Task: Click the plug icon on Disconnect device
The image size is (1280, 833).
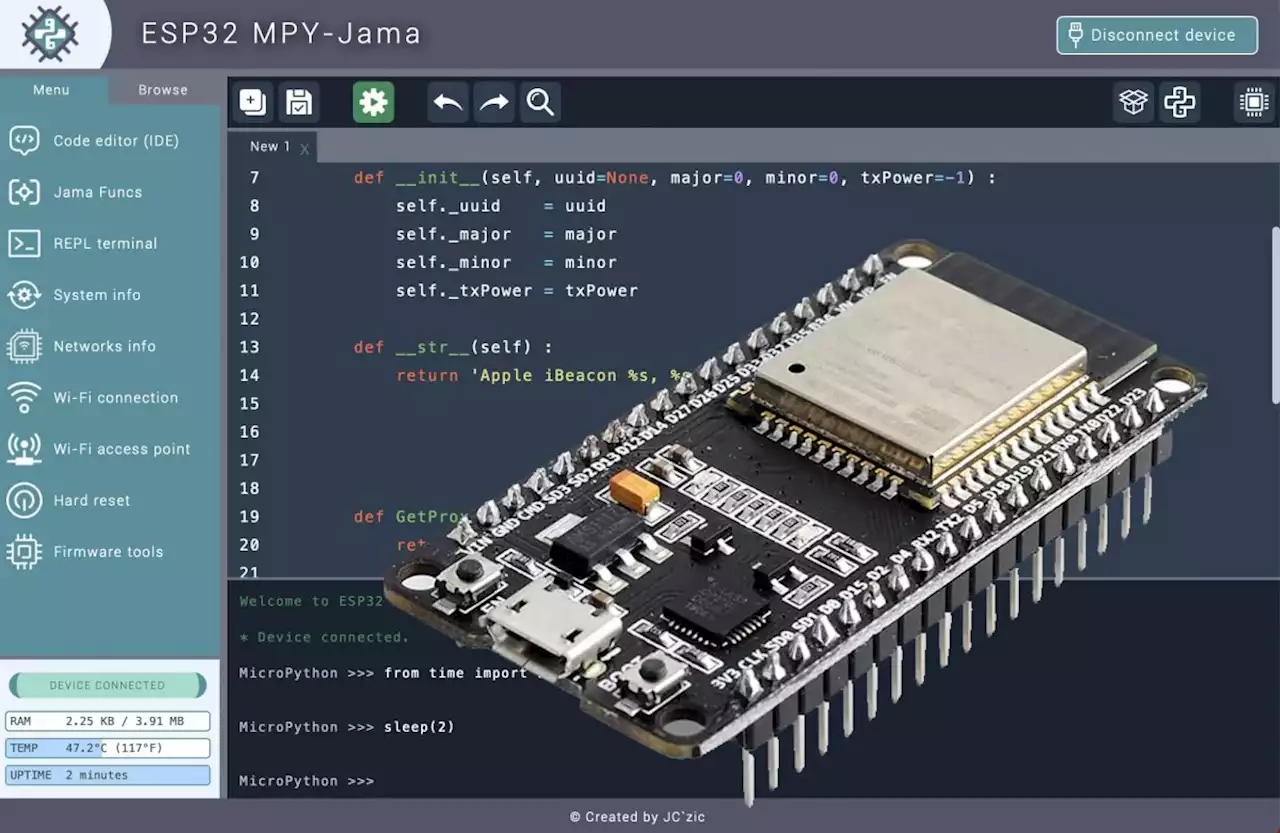Action: click(1075, 35)
